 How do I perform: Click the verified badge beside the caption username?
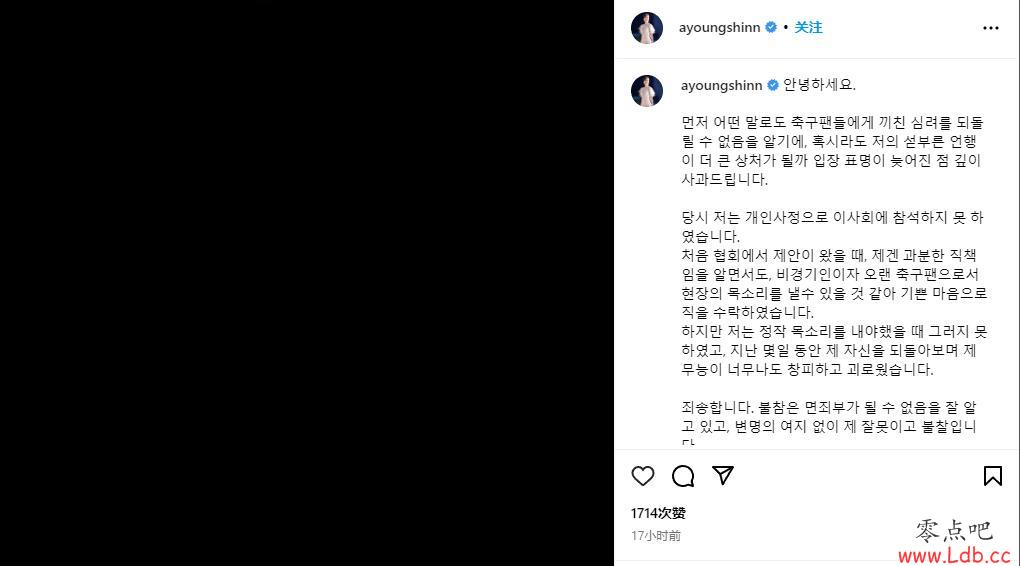click(x=773, y=85)
